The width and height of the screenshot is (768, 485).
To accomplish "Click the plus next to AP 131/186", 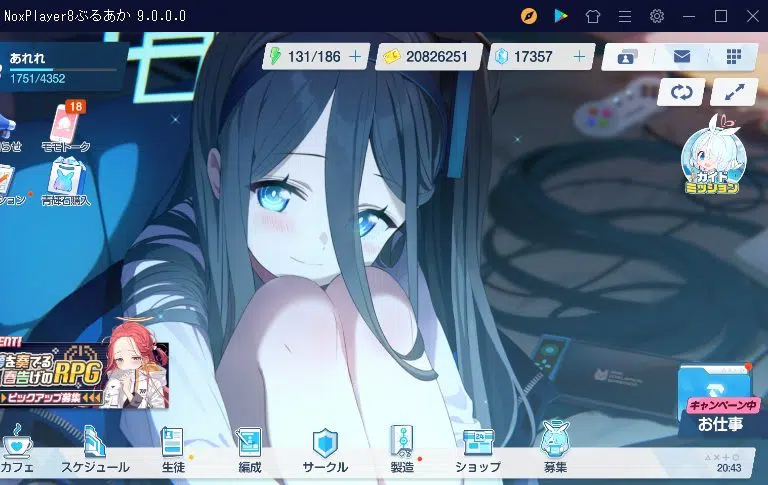I will pos(355,57).
